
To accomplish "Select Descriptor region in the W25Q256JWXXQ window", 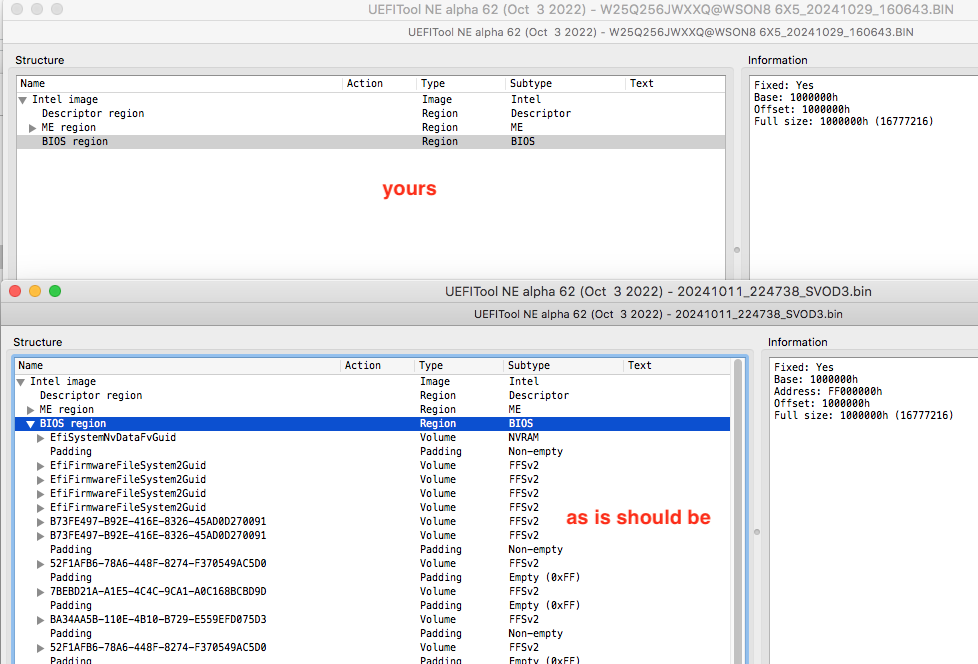I will (371, 113).
